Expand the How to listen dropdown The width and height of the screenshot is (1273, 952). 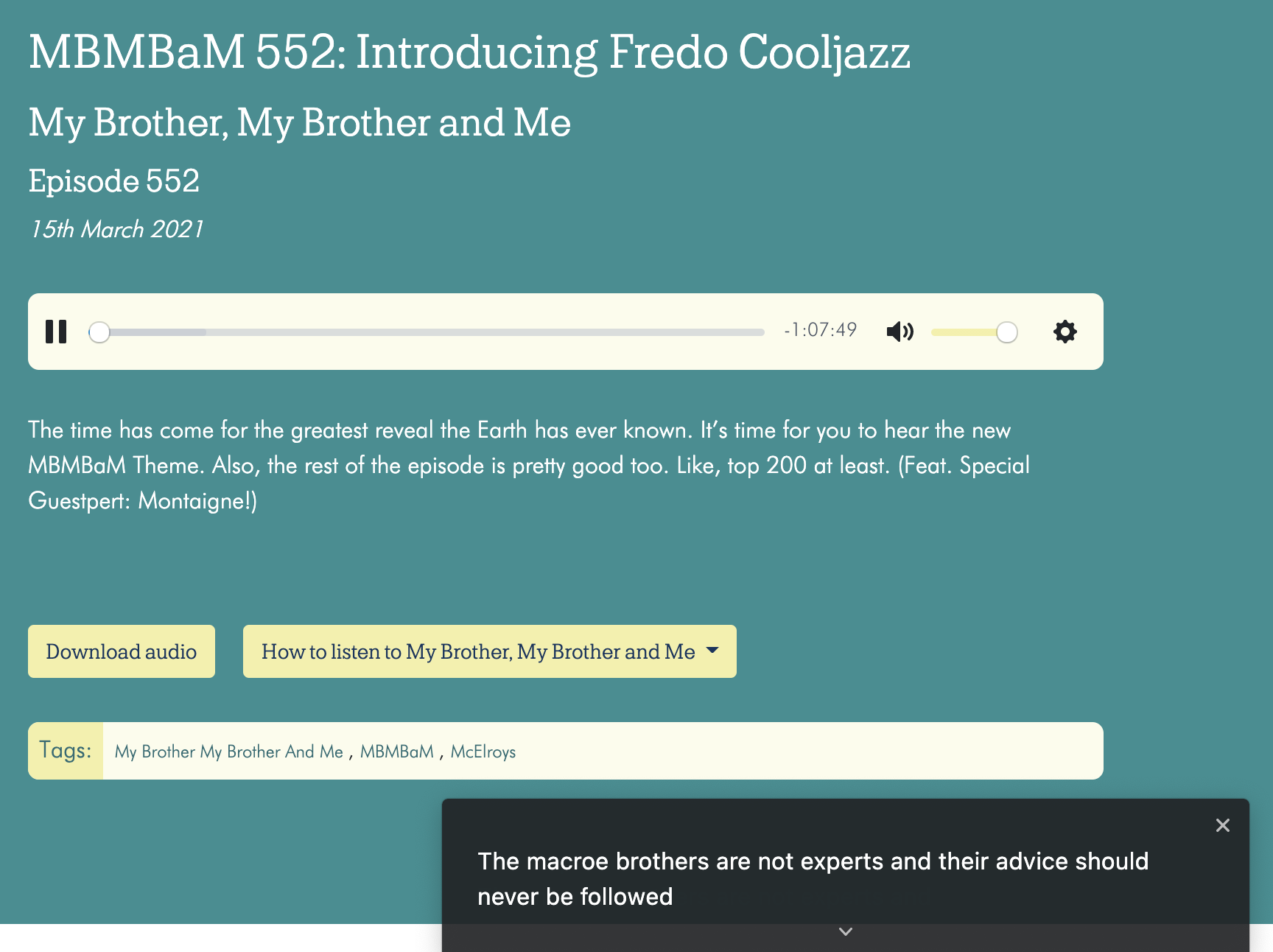click(489, 651)
